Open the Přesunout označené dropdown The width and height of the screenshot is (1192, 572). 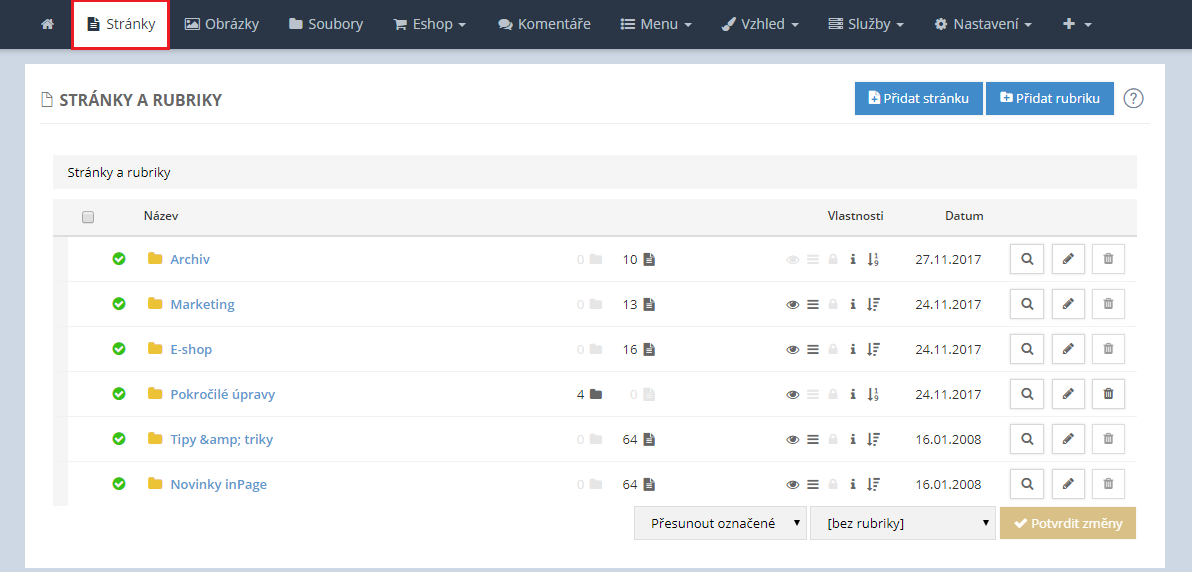(x=720, y=523)
